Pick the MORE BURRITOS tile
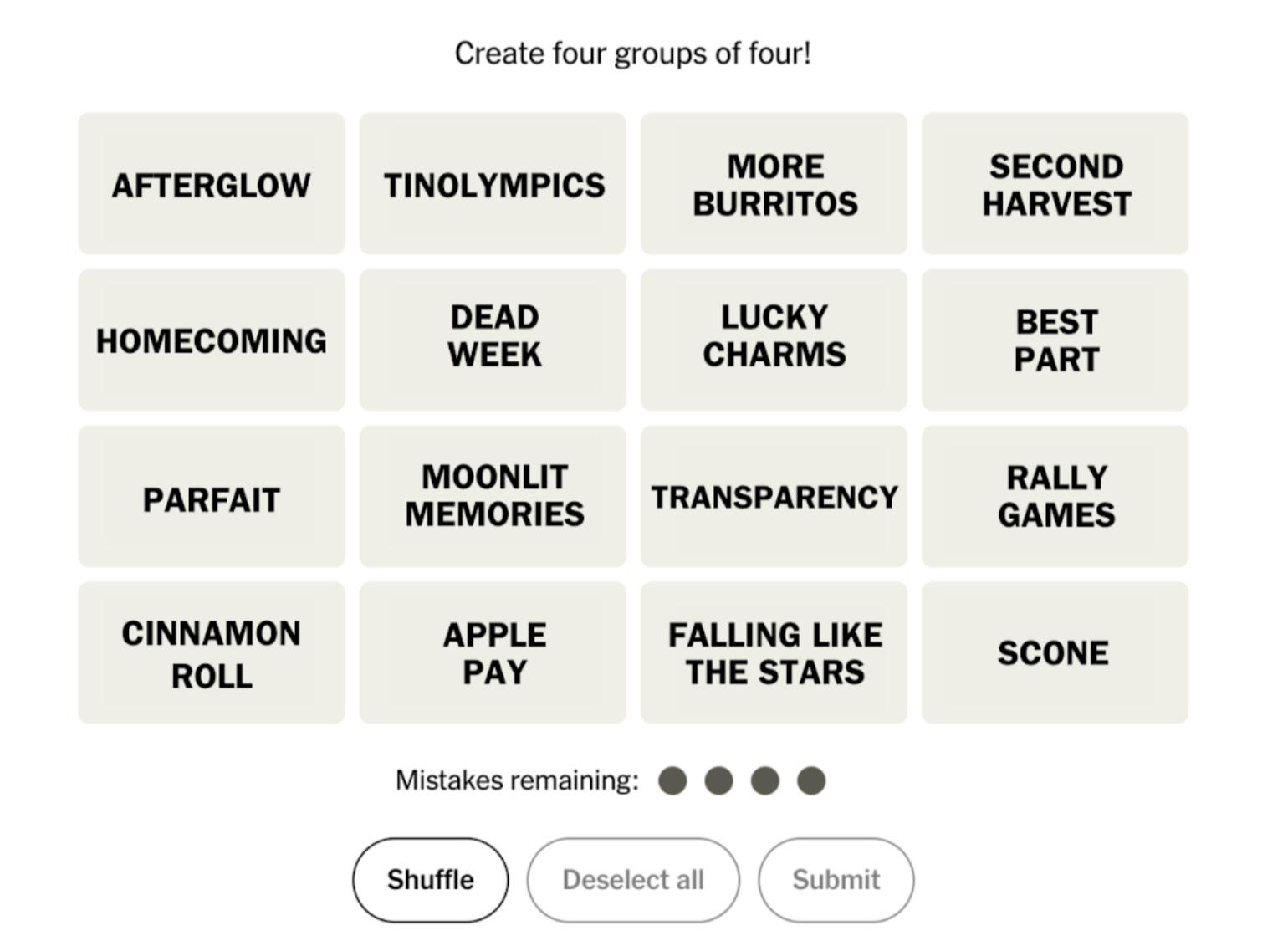 [x=774, y=184]
